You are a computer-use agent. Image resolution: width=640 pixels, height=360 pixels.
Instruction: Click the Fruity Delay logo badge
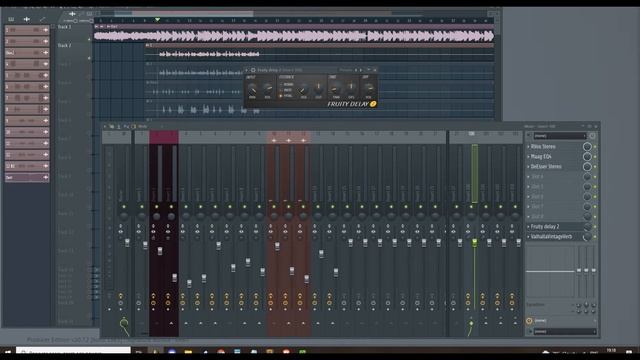coord(373,104)
